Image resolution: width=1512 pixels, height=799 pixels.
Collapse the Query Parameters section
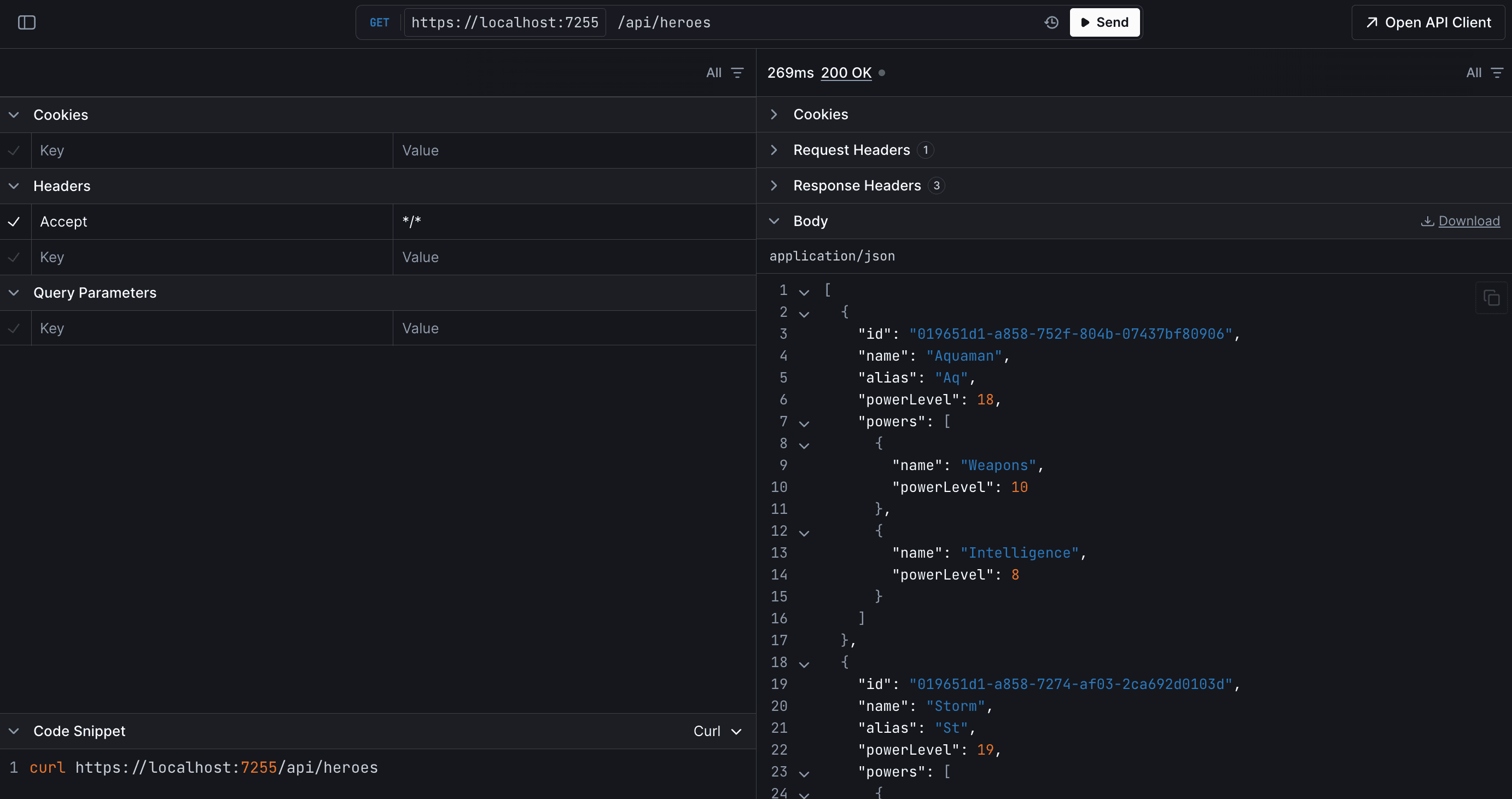click(x=14, y=292)
